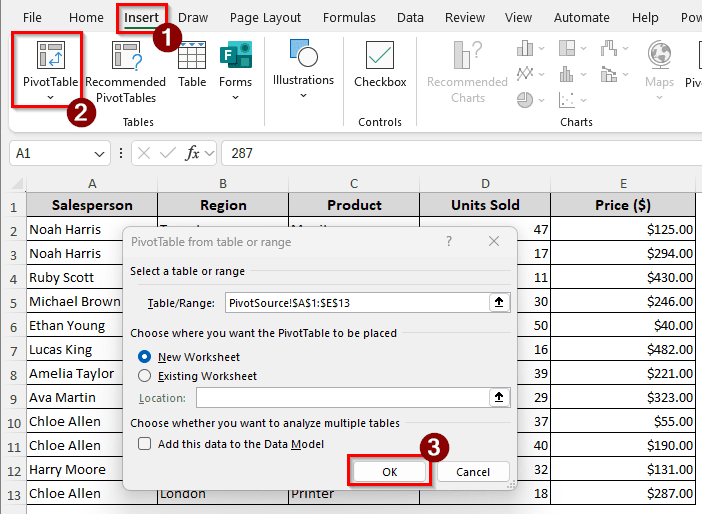702x514 pixels.
Task: Close the PivotTable from table or range dialog
Action: (x=494, y=241)
